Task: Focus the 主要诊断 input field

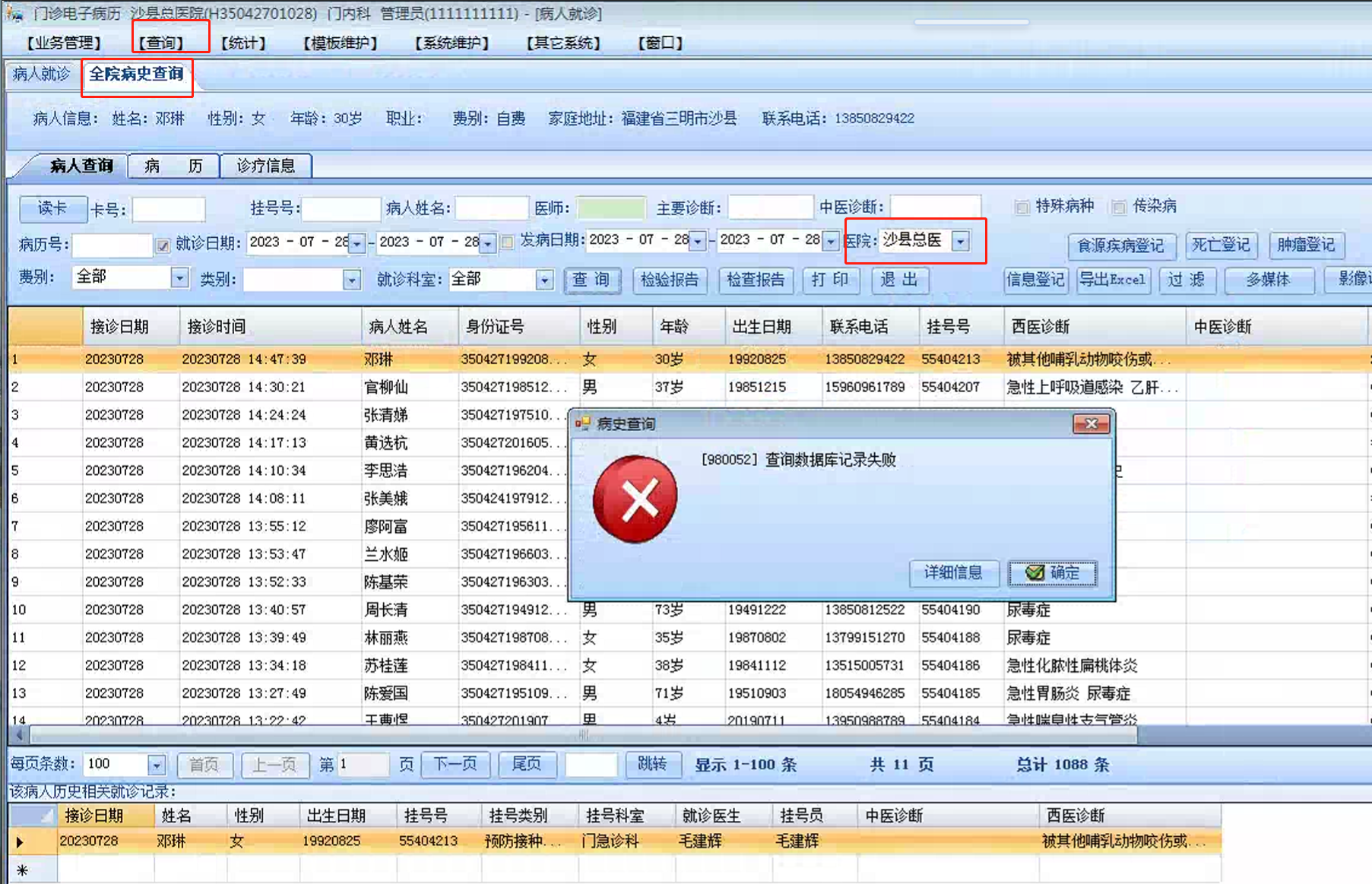Action: [771, 208]
